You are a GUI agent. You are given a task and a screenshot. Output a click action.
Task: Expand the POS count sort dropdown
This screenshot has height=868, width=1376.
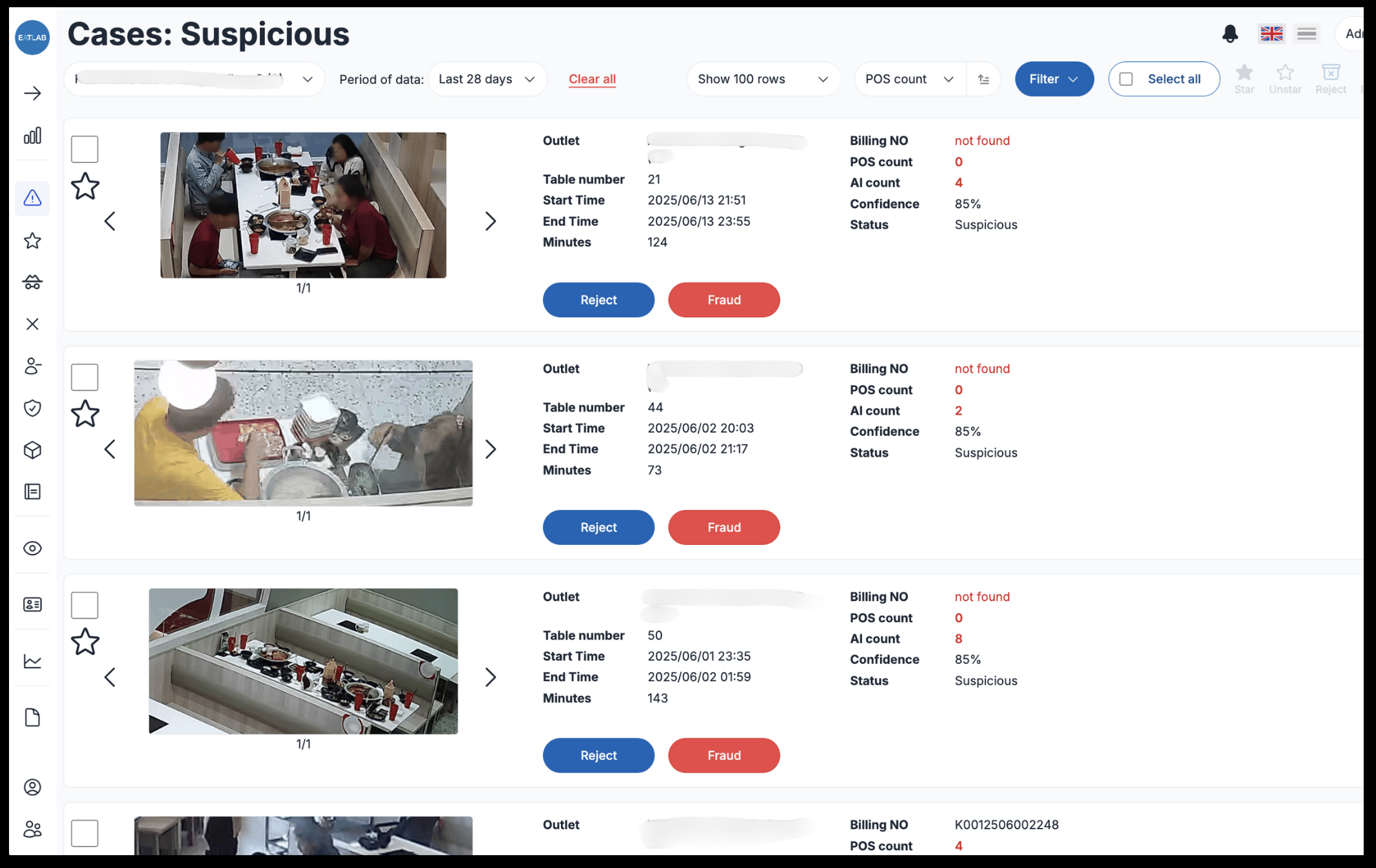tap(909, 79)
